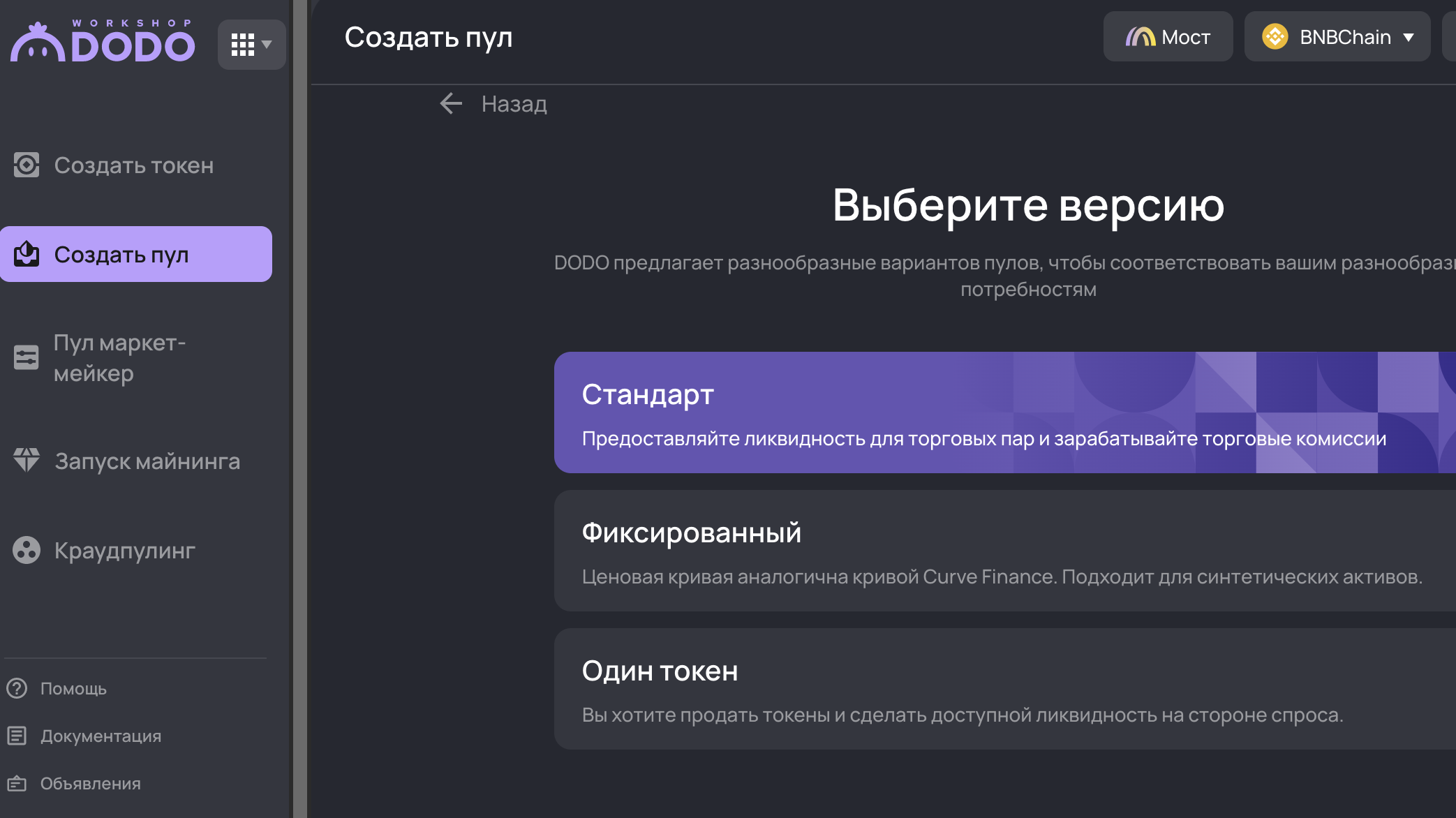Open the Документация link

pyautogui.click(x=101, y=736)
